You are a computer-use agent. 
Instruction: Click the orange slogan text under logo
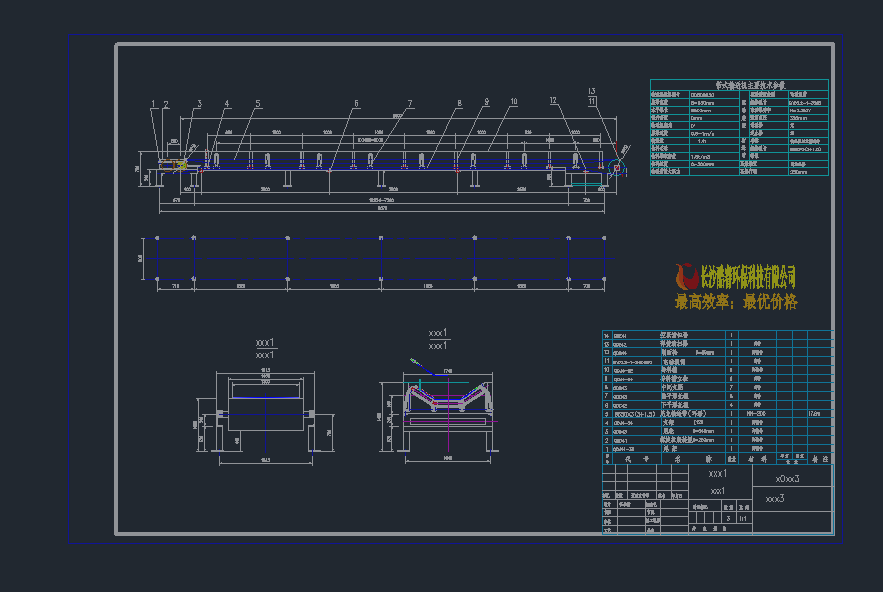coord(736,301)
